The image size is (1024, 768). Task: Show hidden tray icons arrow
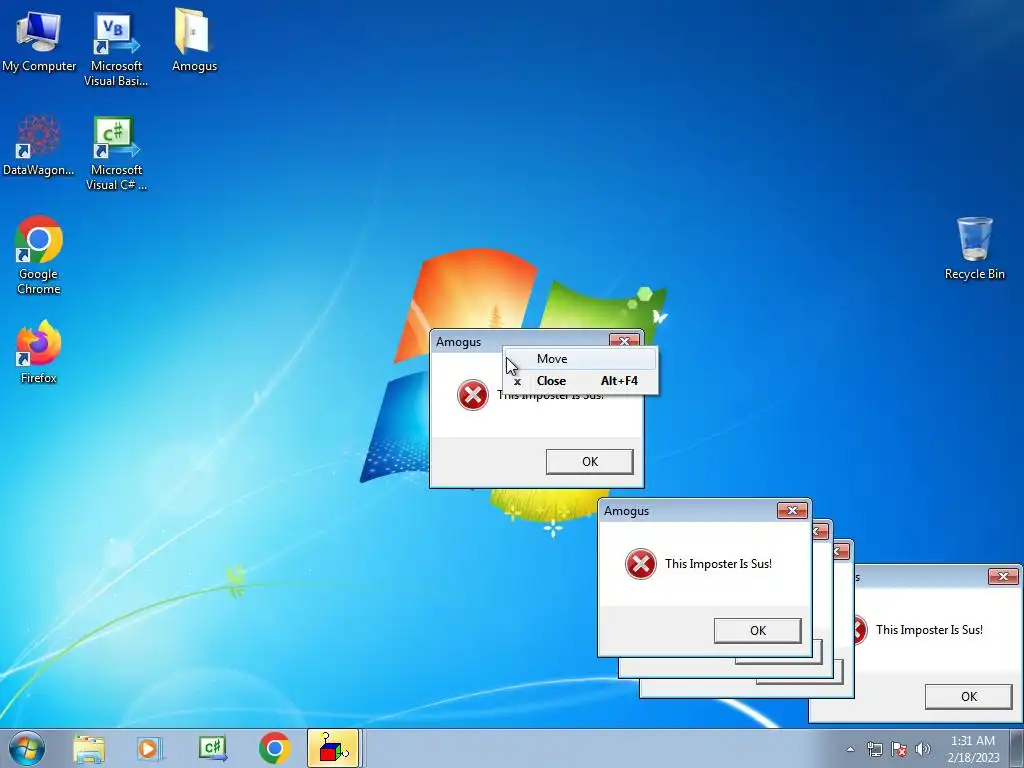point(850,749)
